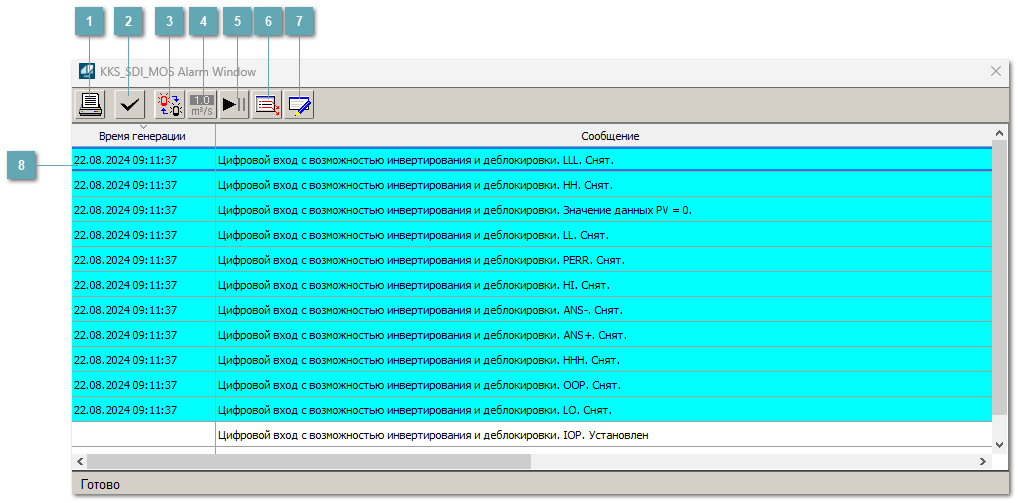This screenshot has height=503, width=1018.
Task: Click the Сообщение column header
Action: click(610, 136)
